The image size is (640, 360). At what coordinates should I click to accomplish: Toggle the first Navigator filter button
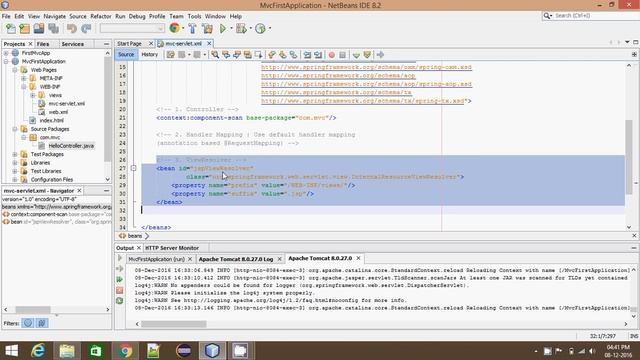(x=28, y=323)
